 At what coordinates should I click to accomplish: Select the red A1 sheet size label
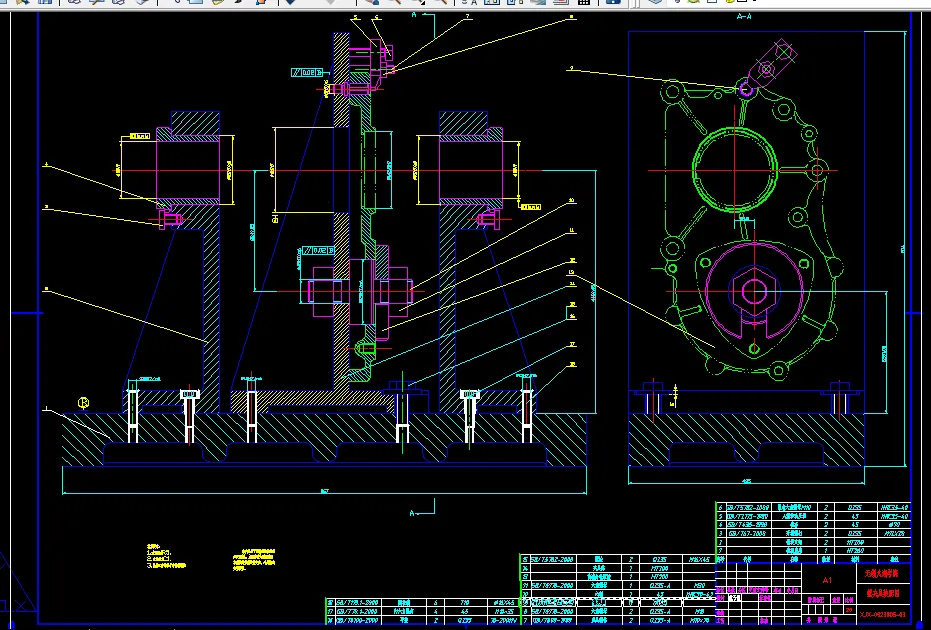[826, 580]
